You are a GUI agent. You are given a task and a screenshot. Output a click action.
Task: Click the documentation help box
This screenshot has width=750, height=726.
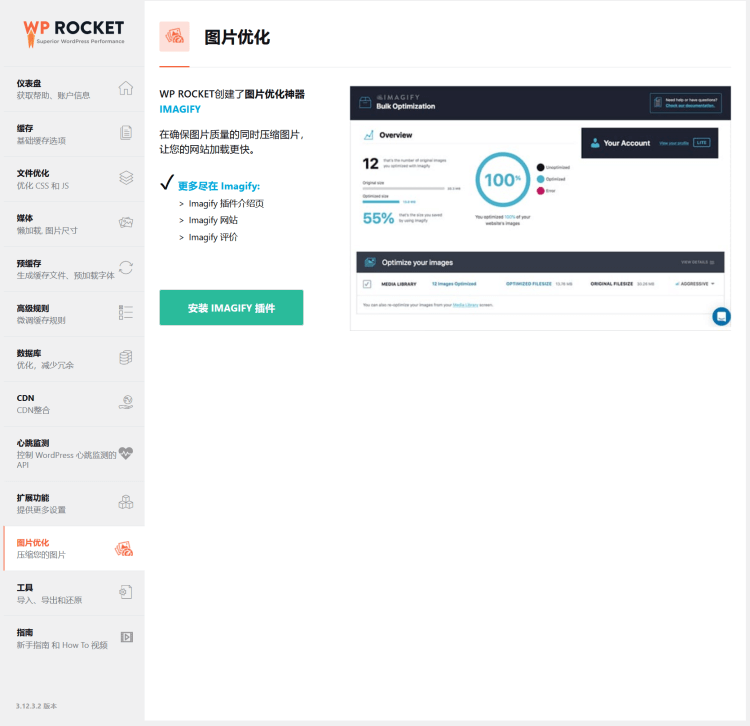coord(685,103)
